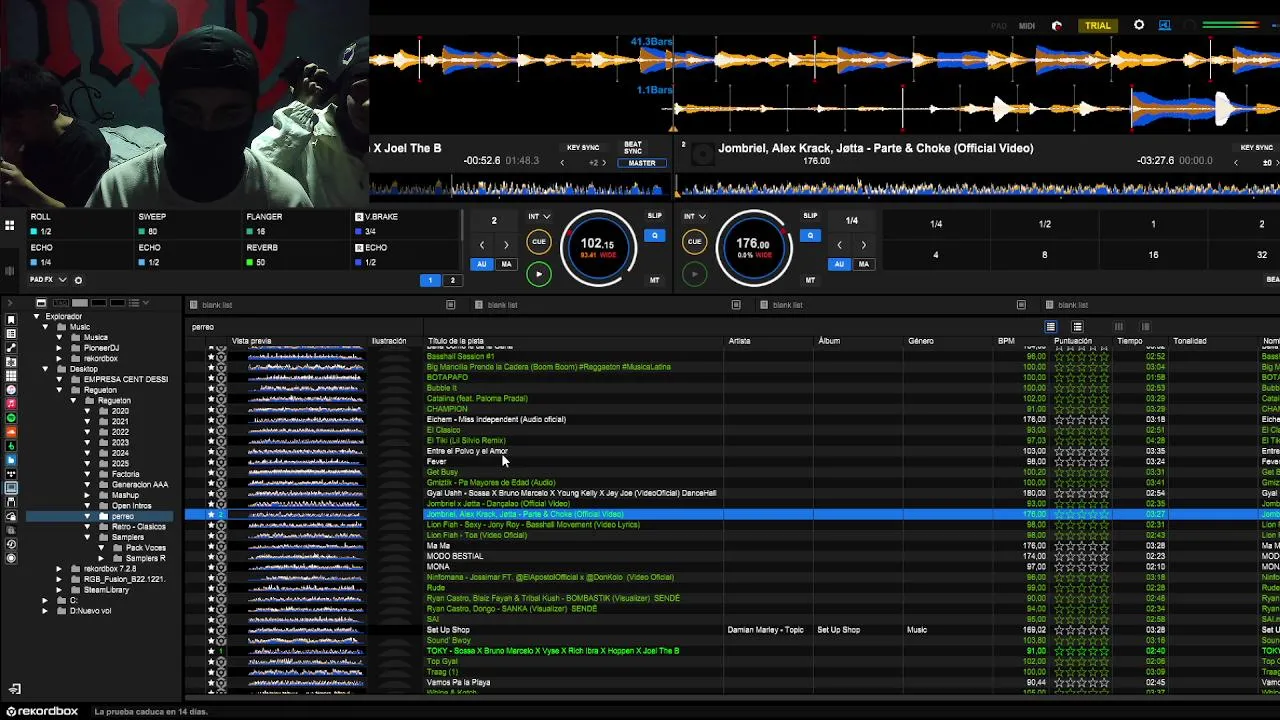Click the palette icon beside second blank list
This screenshot has height=720, width=1280.
(736, 305)
